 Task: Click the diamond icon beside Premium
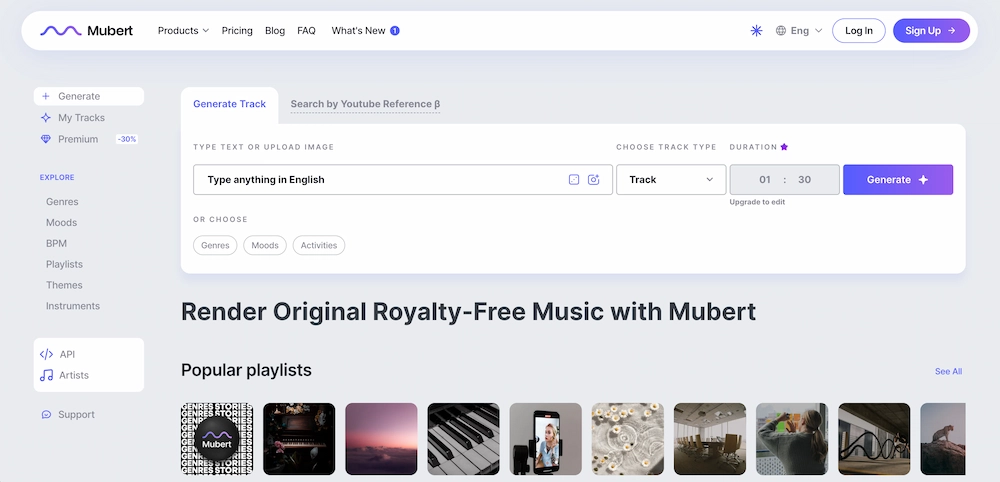[45, 139]
